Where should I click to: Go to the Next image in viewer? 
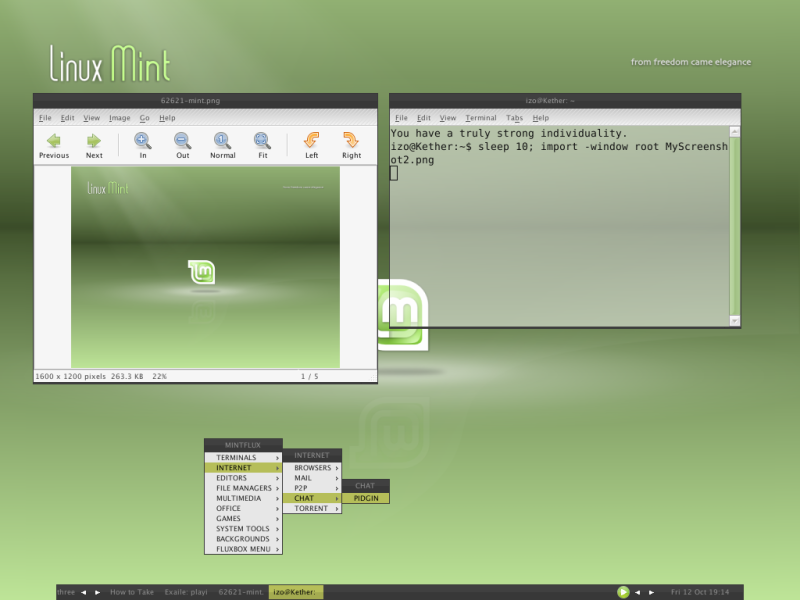point(94,146)
